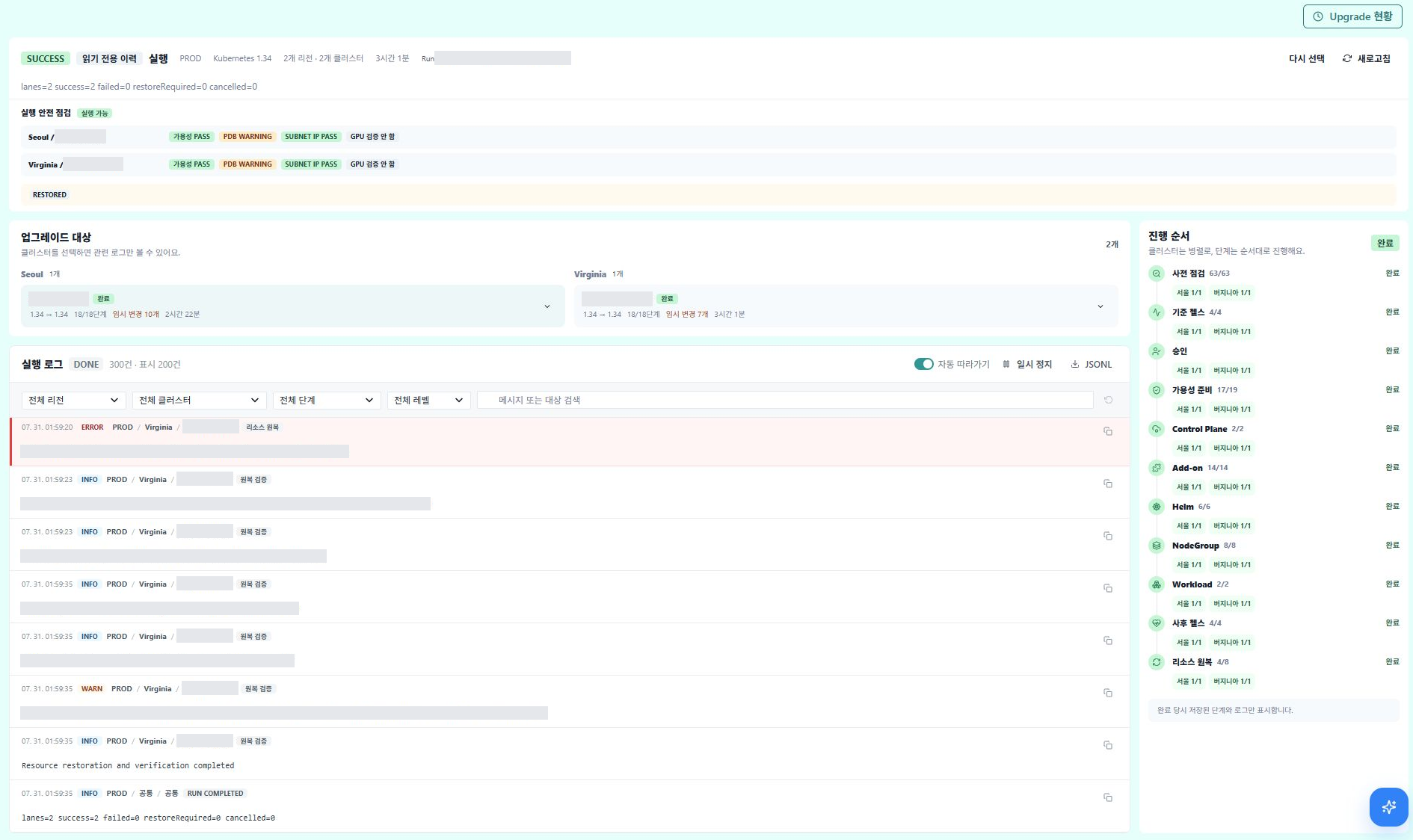Open the AI assistant sparkle button

(x=1388, y=807)
